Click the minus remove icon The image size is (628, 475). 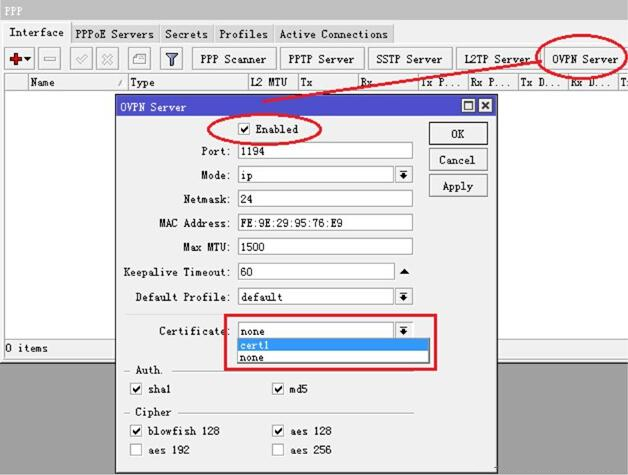(x=51, y=60)
